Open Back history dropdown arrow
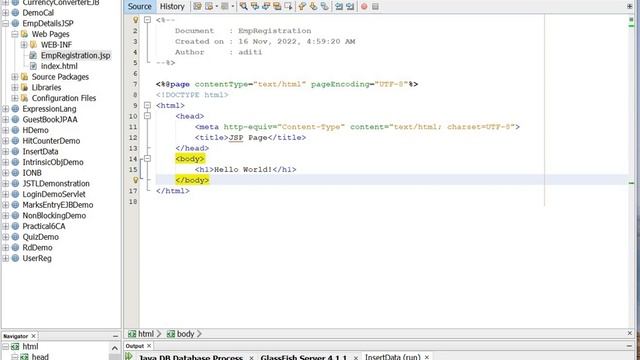The width and height of the screenshot is (640, 360). 216,7
